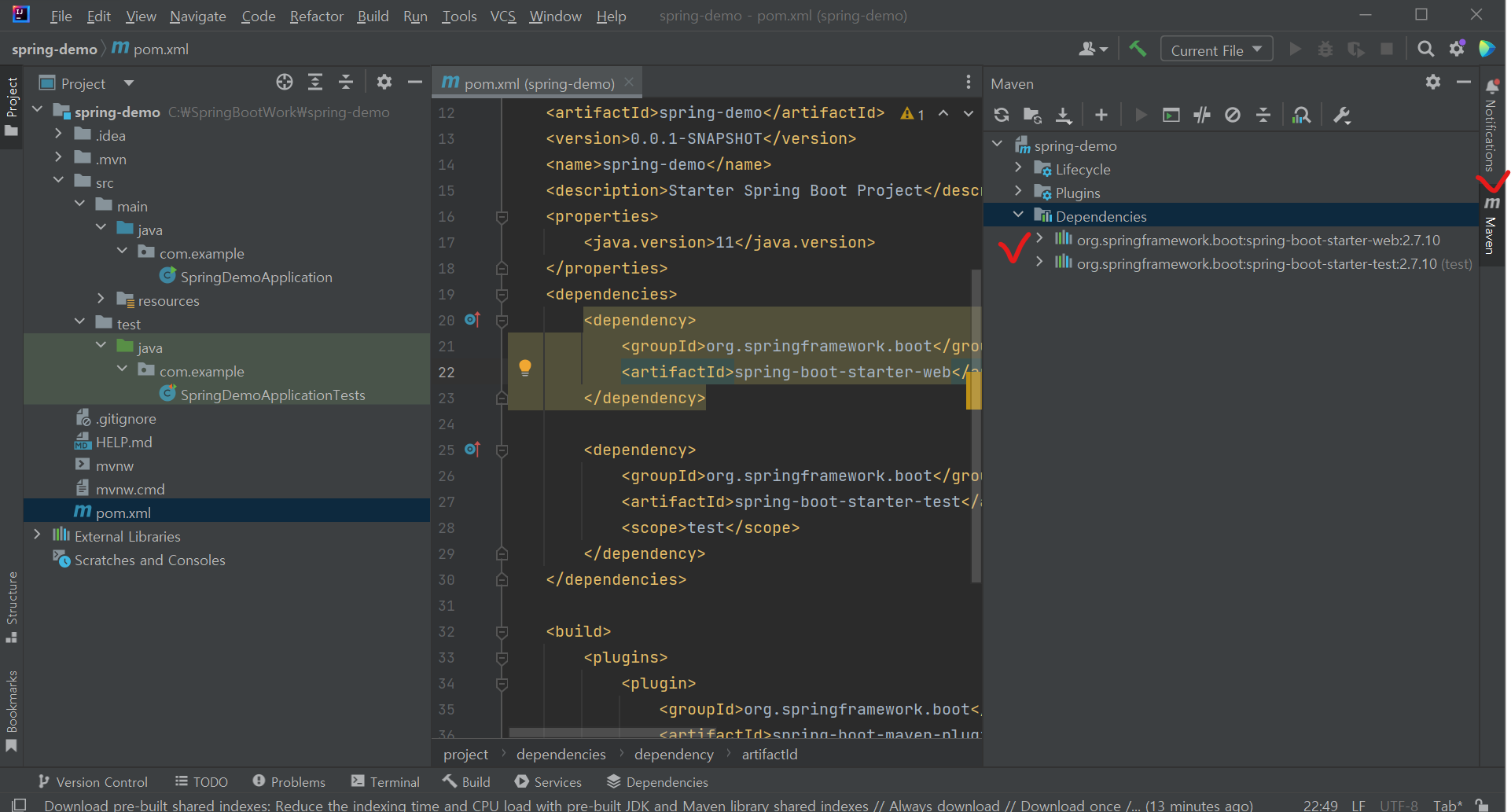Collapse src folder
The width and height of the screenshot is (1511, 812).
click(58, 181)
